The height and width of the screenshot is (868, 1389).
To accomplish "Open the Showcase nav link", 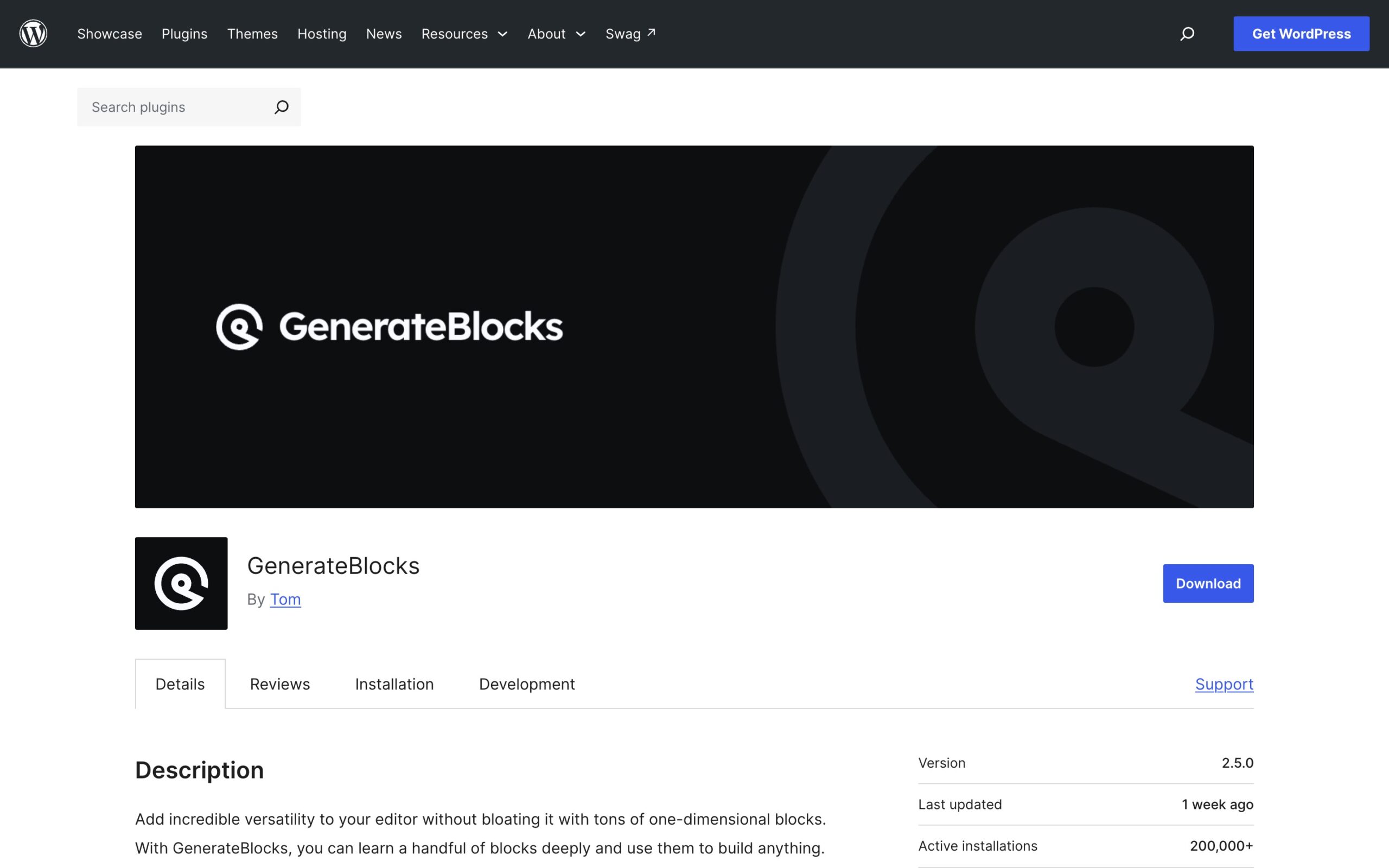I will pyautogui.click(x=110, y=34).
